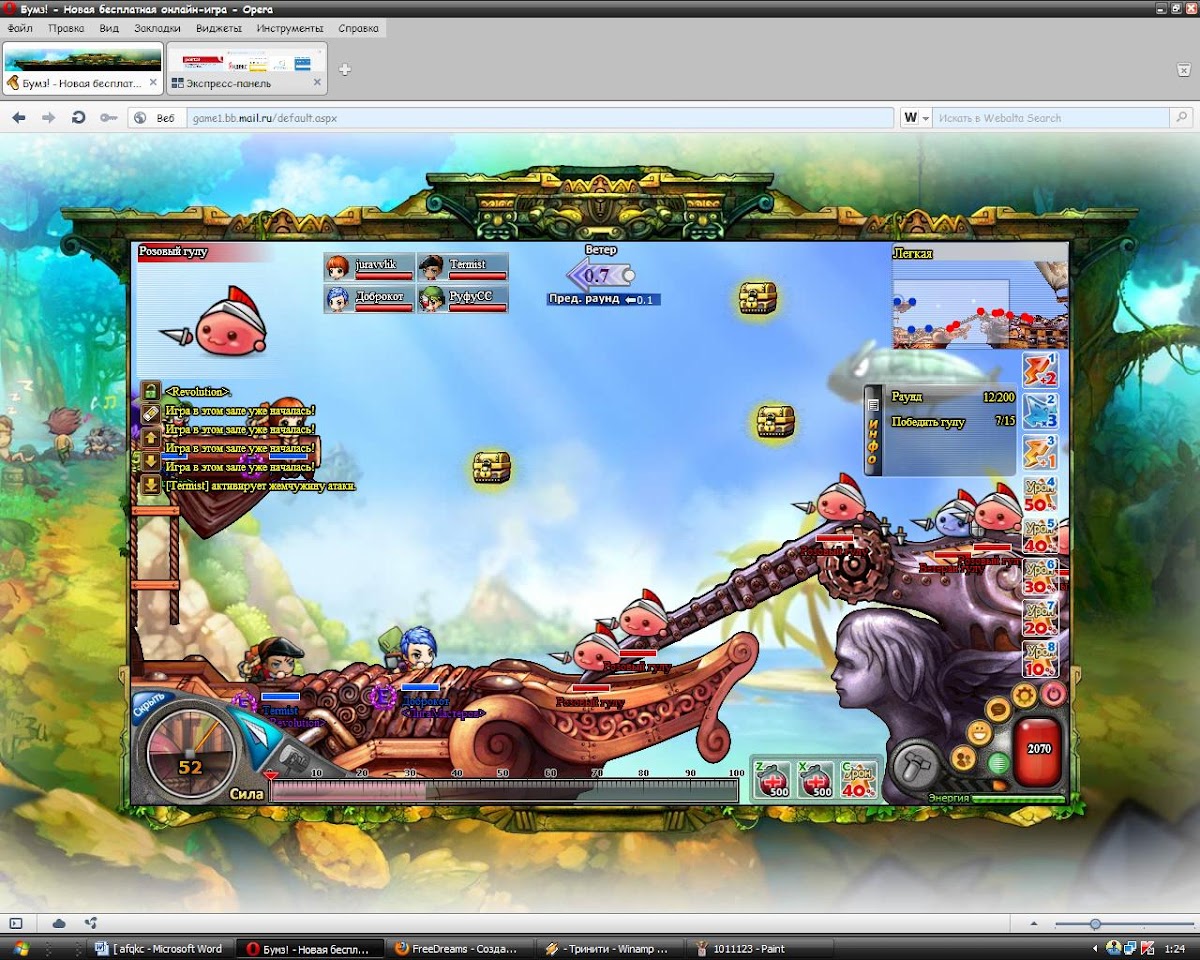This screenshot has height=960, width=1200.
Task: Use Z heal item 500
Action: click(x=773, y=779)
